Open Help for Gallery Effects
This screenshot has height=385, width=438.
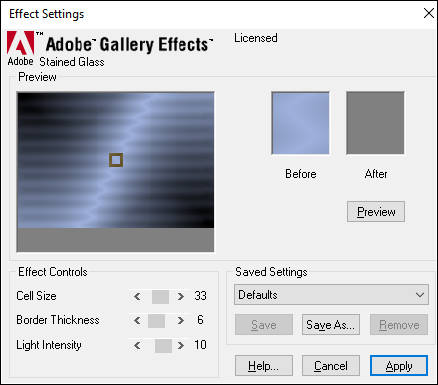pos(264,366)
